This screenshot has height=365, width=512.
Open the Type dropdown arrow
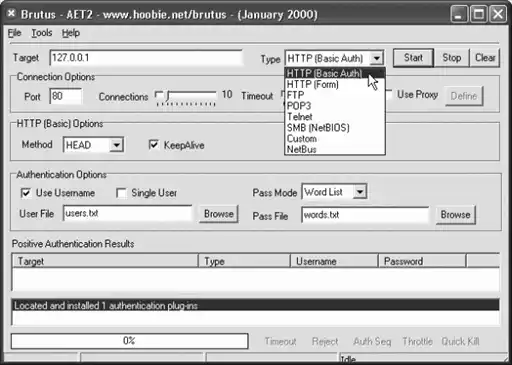[x=377, y=58]
